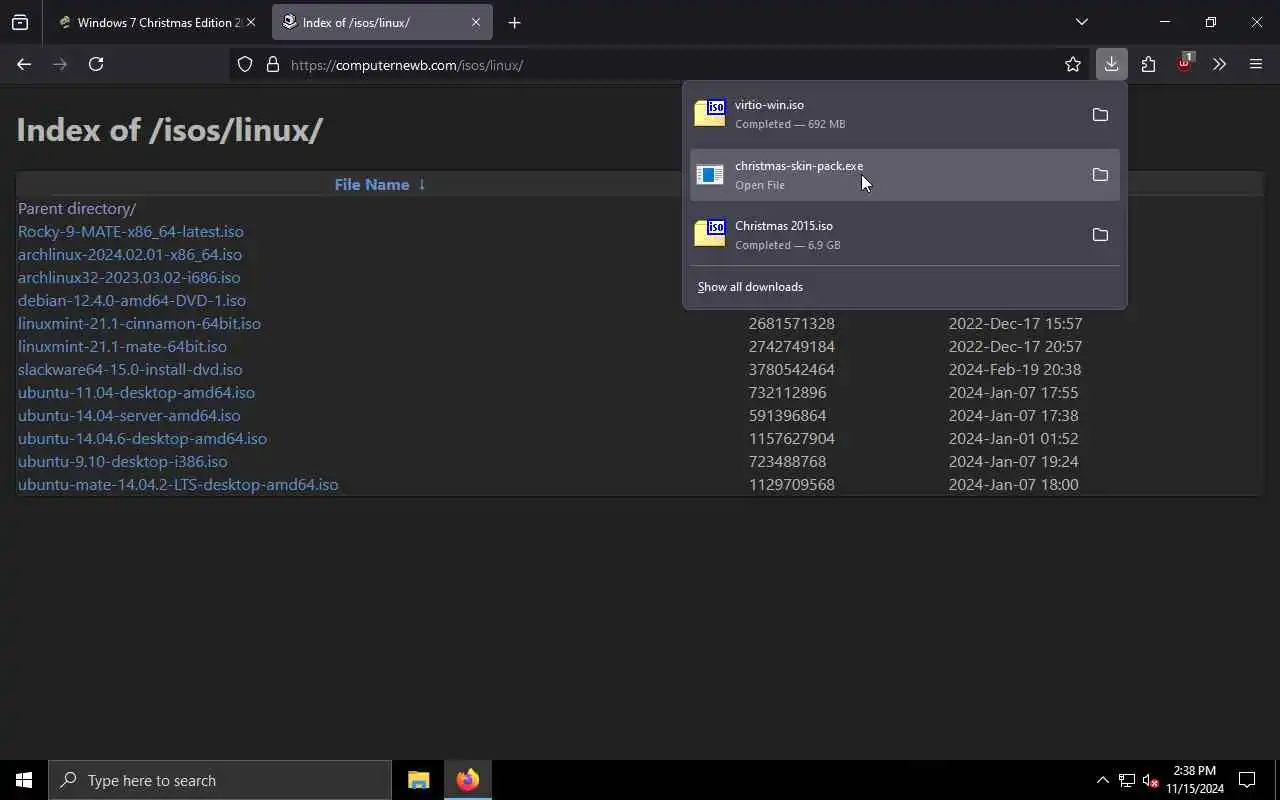Image resolution: width=1280 pixels, height=800 pixels.
Task: Download archlinux32-2023.03.02-i686.iso
Action: click(x=129, y=277)
